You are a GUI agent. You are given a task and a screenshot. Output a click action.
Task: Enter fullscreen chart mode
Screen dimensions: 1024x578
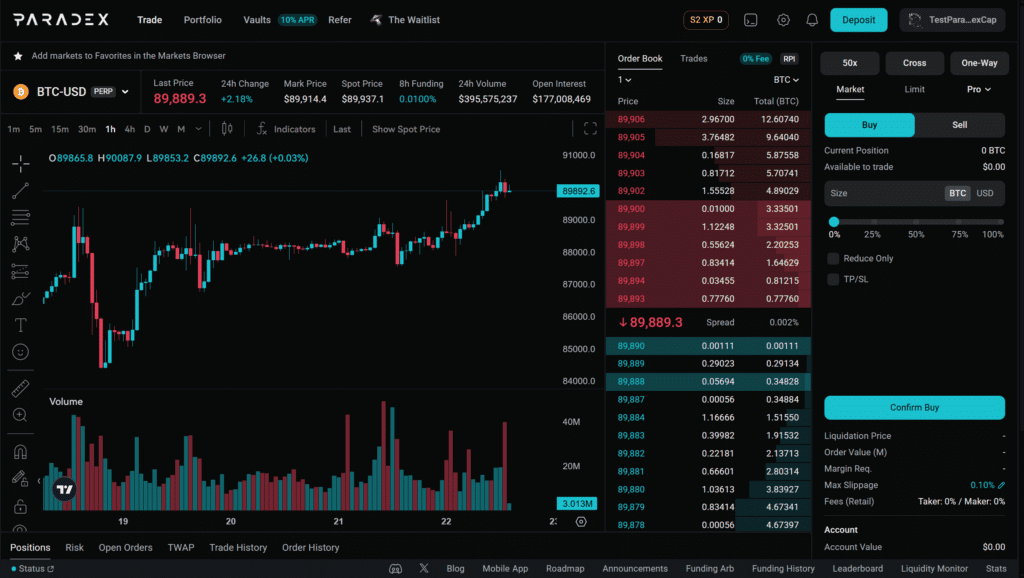pyautogui.click(x=590, y=129)
